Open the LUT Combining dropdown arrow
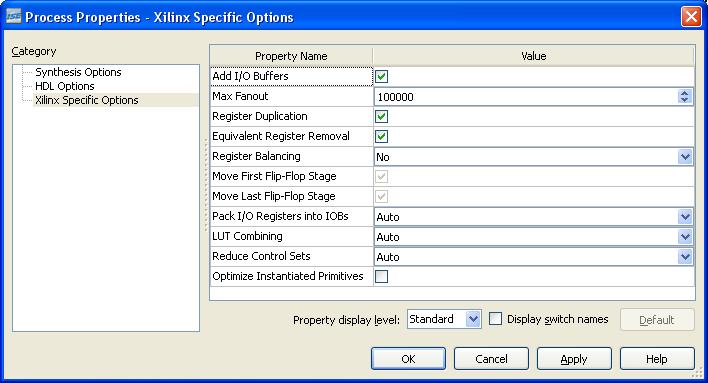 (x=685, y=237)
